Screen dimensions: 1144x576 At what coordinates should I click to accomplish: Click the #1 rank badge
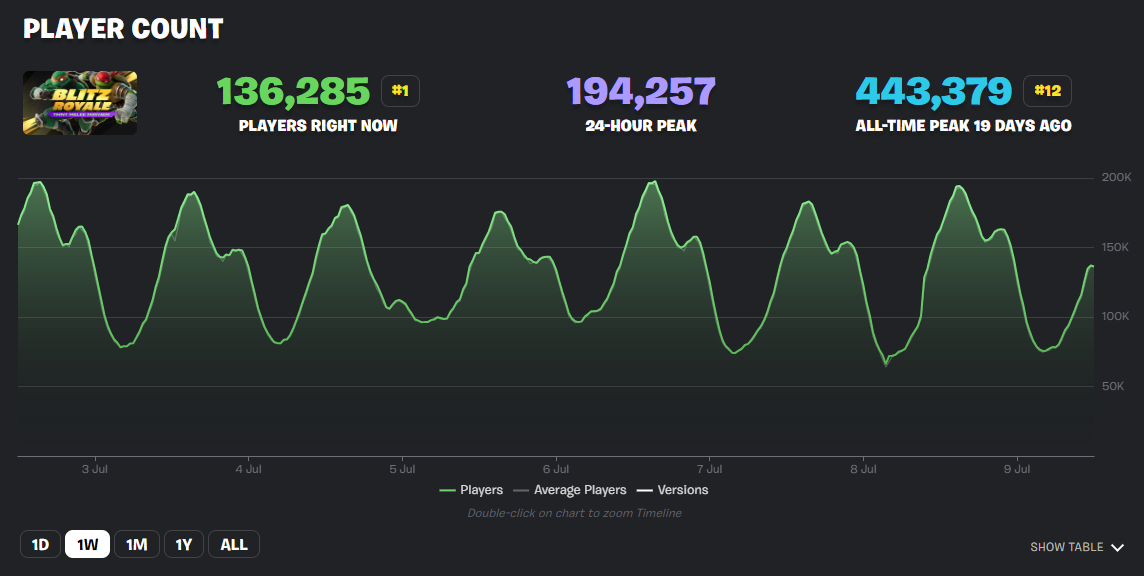coord(400,91)
